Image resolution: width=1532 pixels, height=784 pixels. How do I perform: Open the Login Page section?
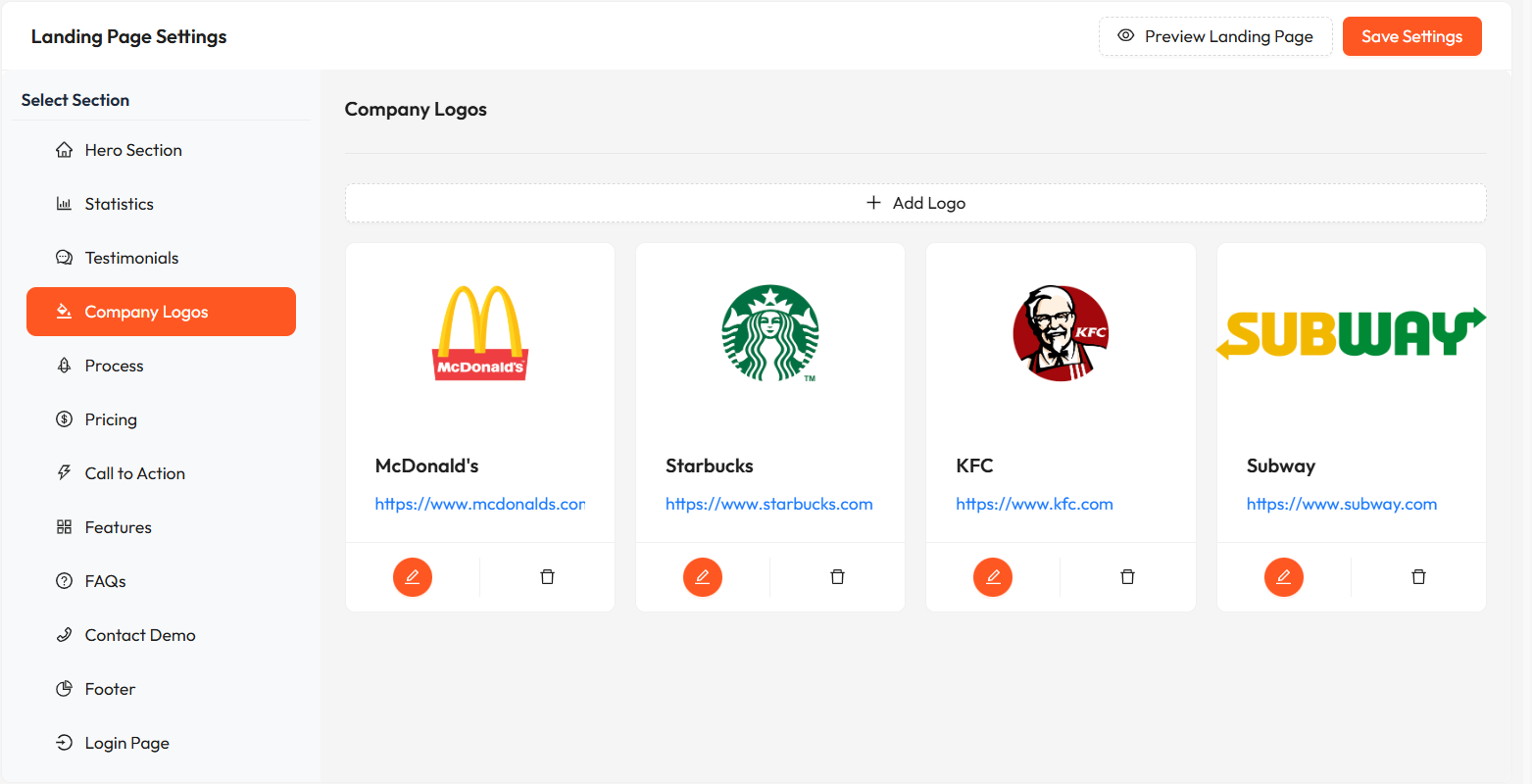click(x=161, y=743)
